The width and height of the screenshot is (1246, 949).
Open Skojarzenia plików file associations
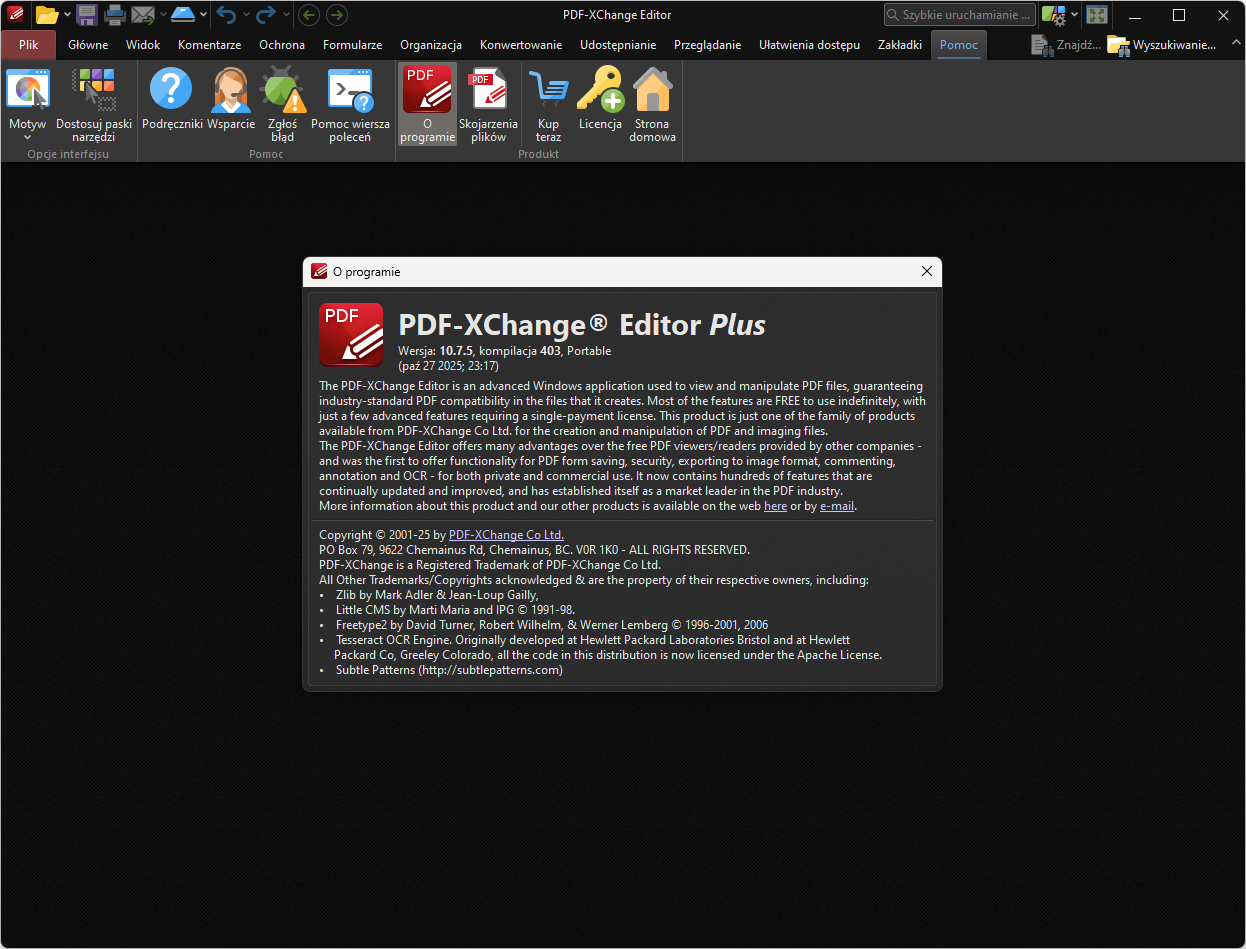click(488, 103)
